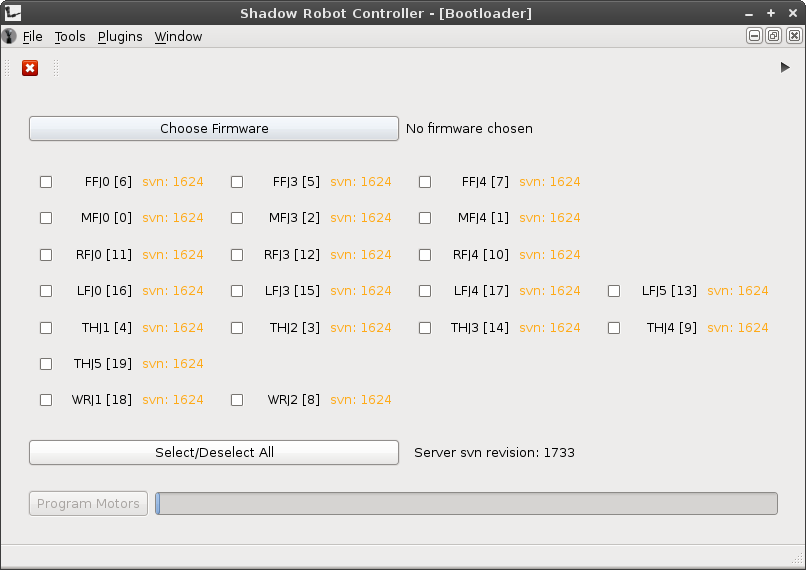Image resolution: width=806 pixels, height=570 pixels.
Task: Click the Choose Firmware button
Action: [x=214, y=129]
